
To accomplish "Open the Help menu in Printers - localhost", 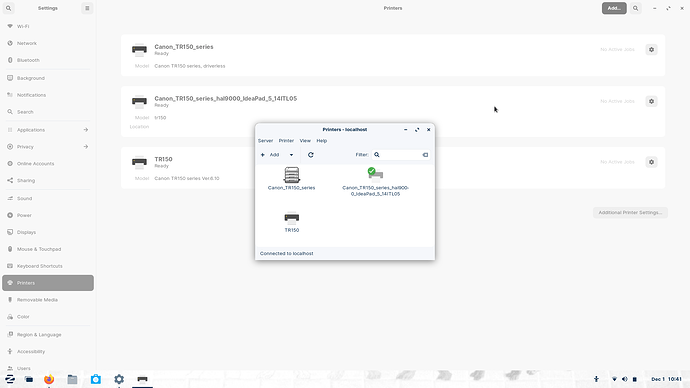I will pyautogui.click(x=322, y=141).
